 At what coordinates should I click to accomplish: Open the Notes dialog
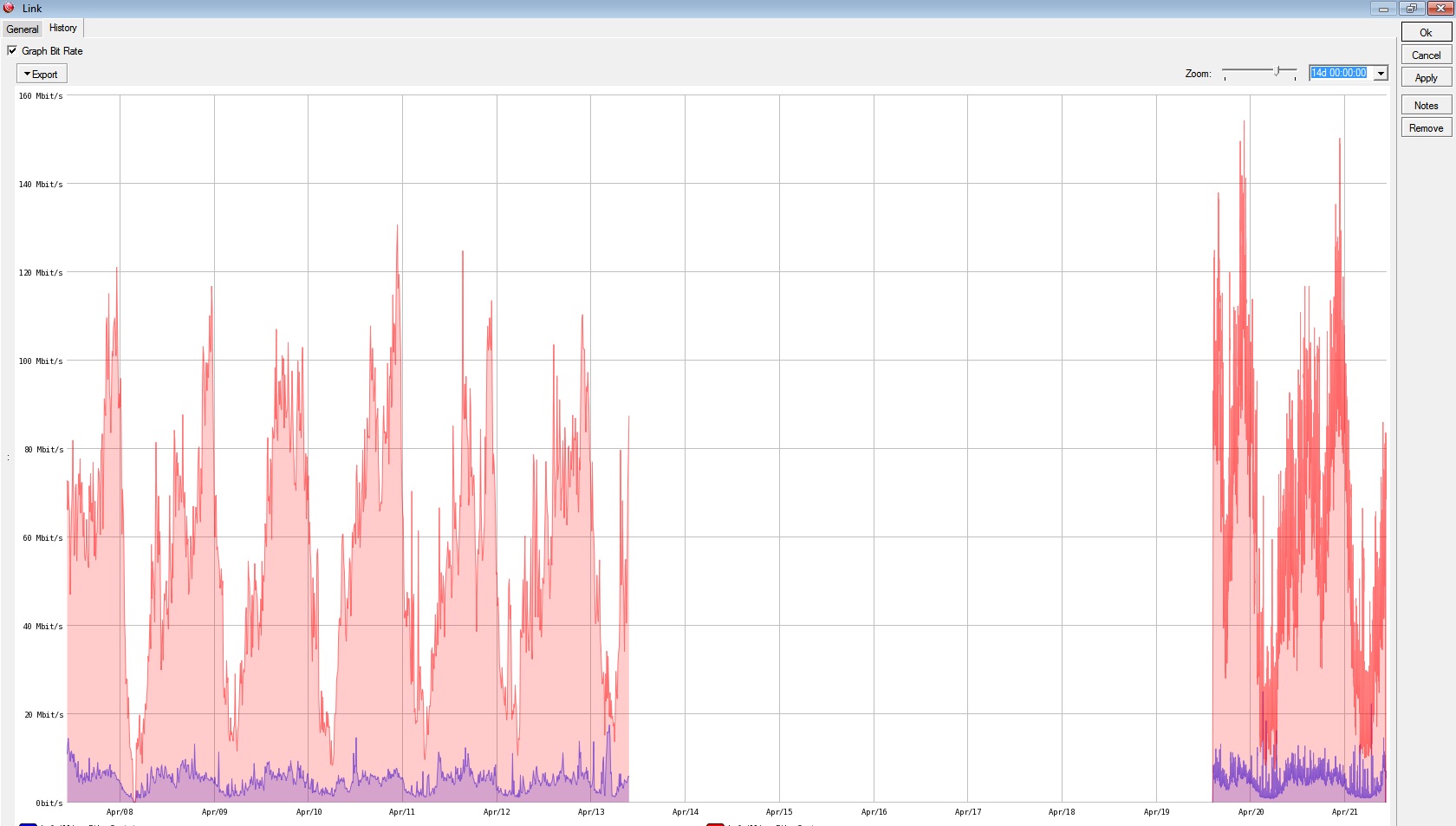(1425, 104)
